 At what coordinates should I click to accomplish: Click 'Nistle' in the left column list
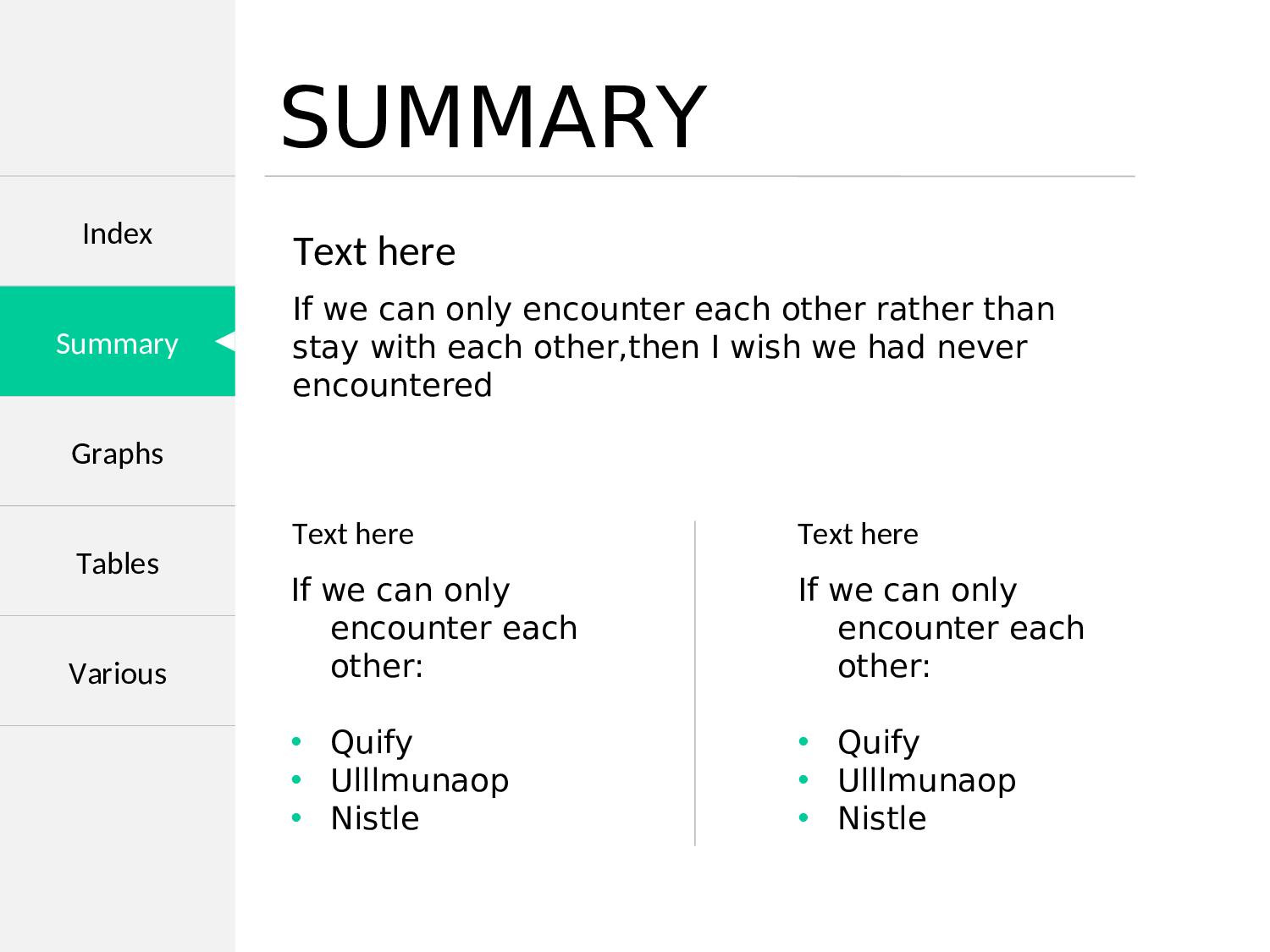coord(375,818)
